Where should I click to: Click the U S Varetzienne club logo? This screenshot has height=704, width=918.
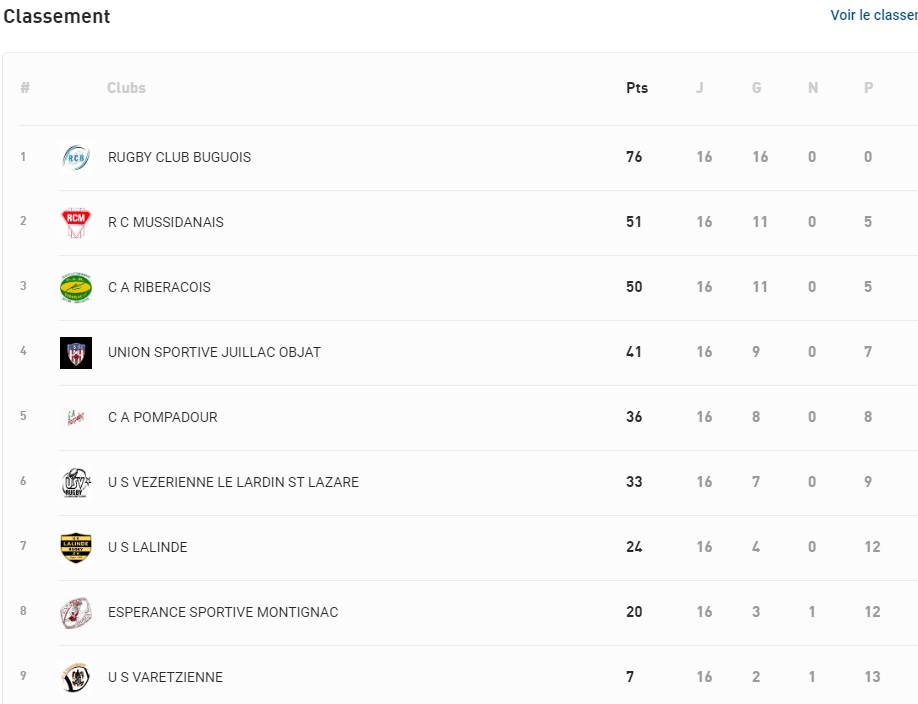tap(76, 678)
